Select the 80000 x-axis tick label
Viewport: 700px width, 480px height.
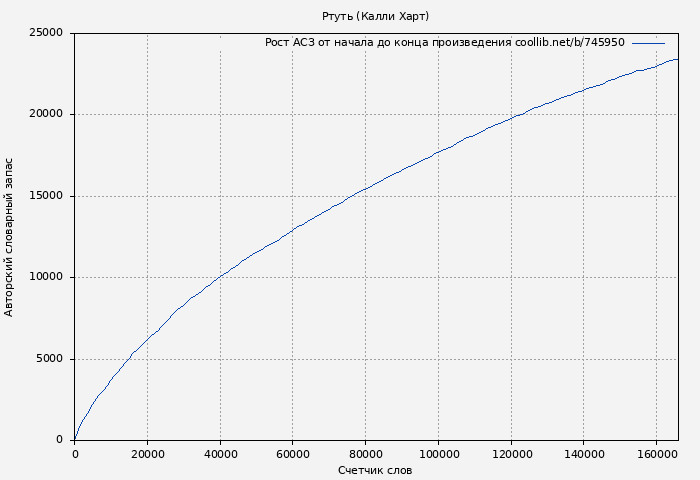365,454
